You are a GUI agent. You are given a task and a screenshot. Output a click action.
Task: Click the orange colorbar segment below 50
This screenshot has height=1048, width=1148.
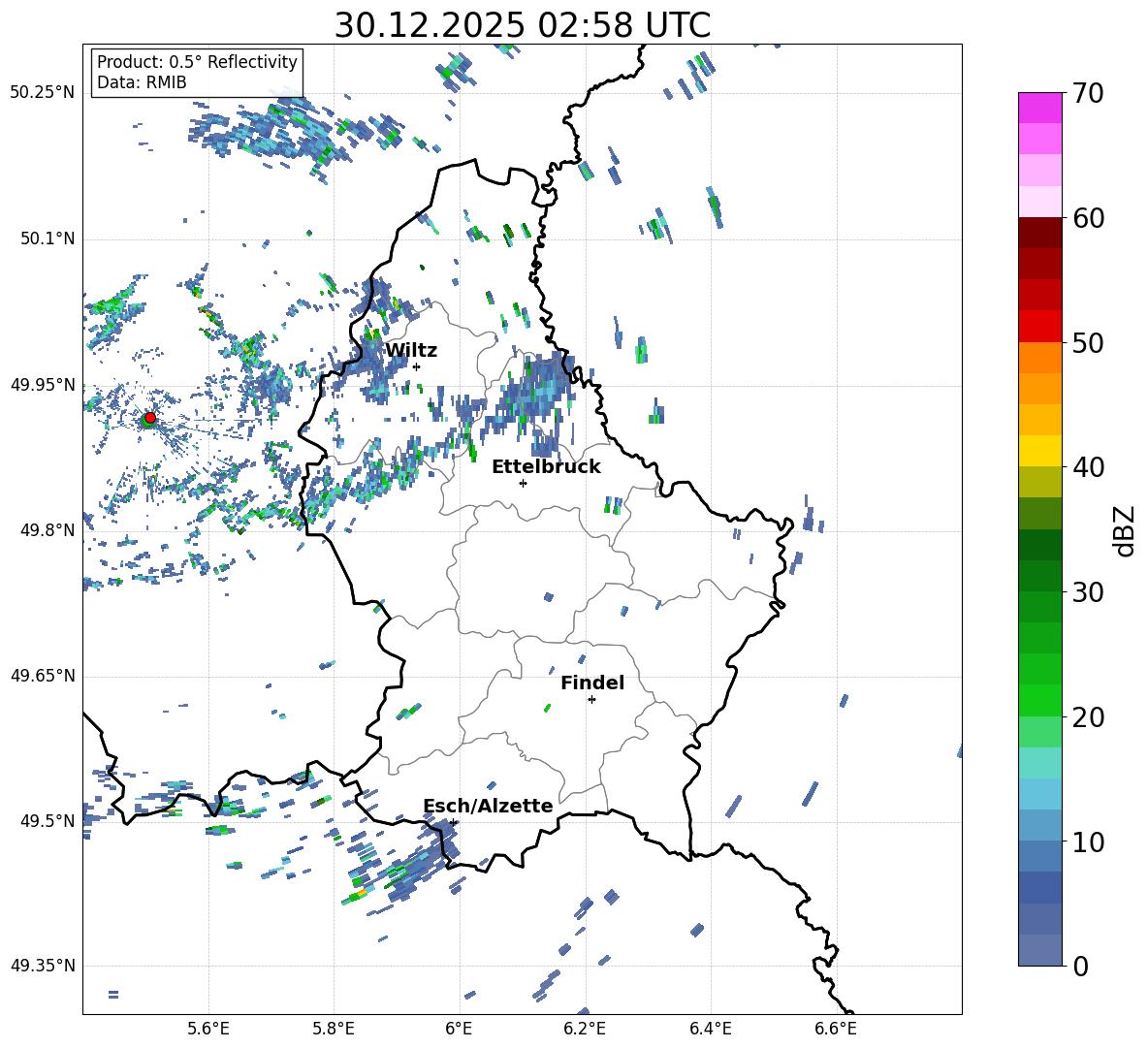coord(1039,358)
